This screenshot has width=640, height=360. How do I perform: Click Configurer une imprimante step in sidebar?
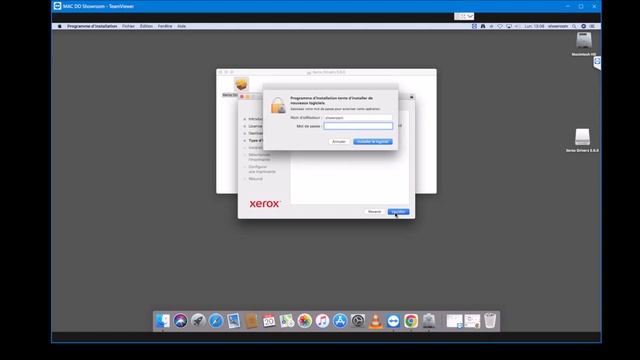click(262, 169)
